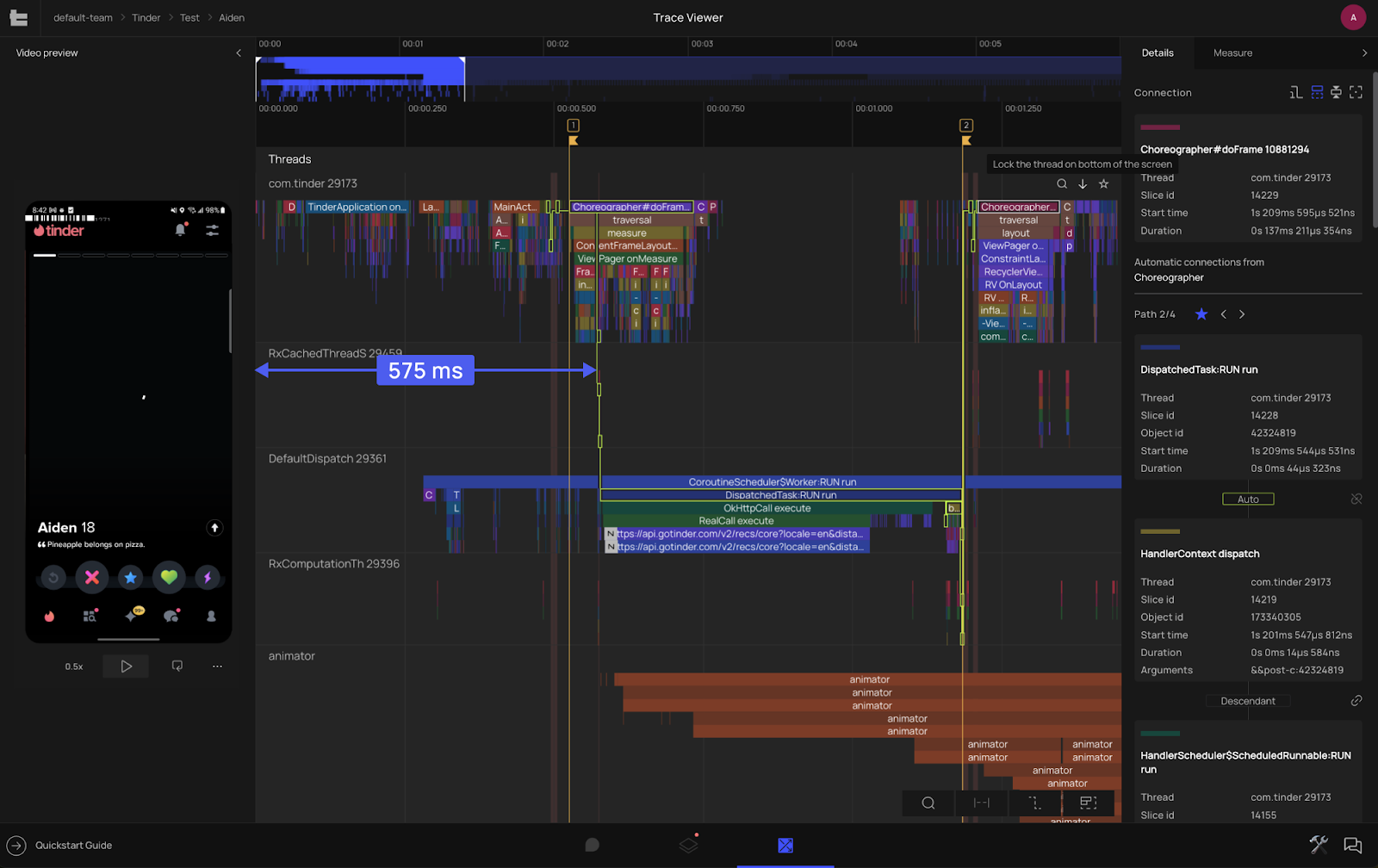Click link icon beside Descendant
Screen dimensions: 1378x868
(1356, 701)
